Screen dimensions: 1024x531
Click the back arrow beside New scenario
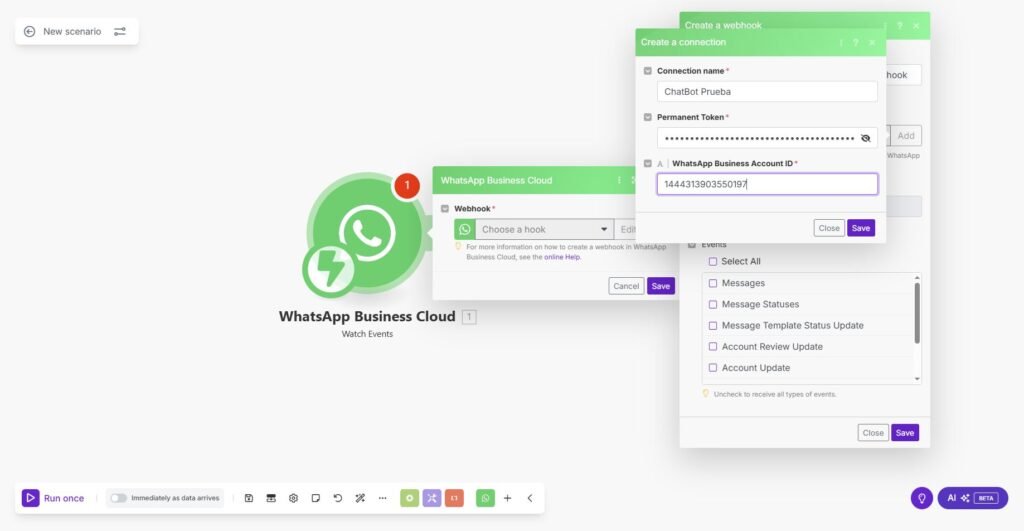pos(29,31)
